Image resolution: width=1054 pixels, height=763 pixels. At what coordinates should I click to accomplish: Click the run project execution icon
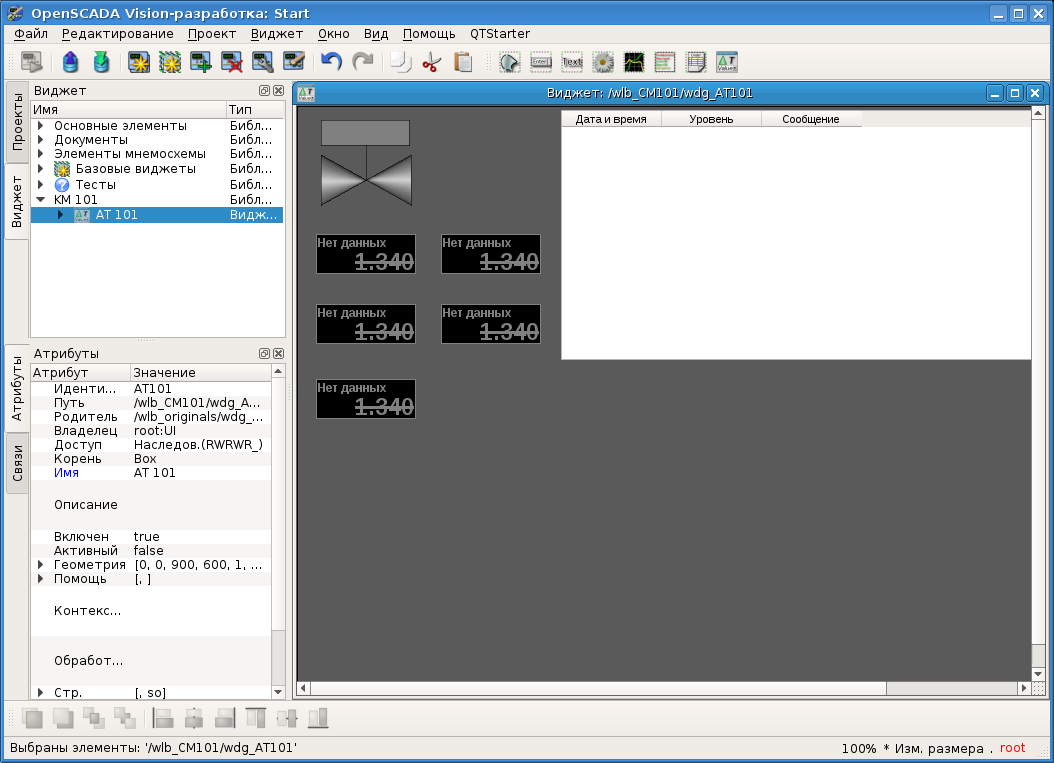point(32,62)
